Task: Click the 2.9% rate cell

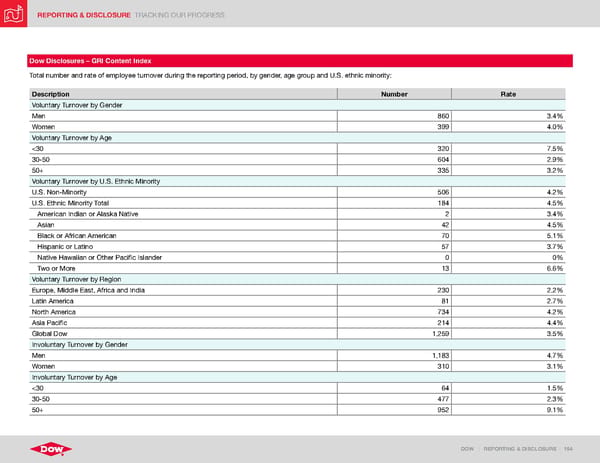Action: [509, 160]
